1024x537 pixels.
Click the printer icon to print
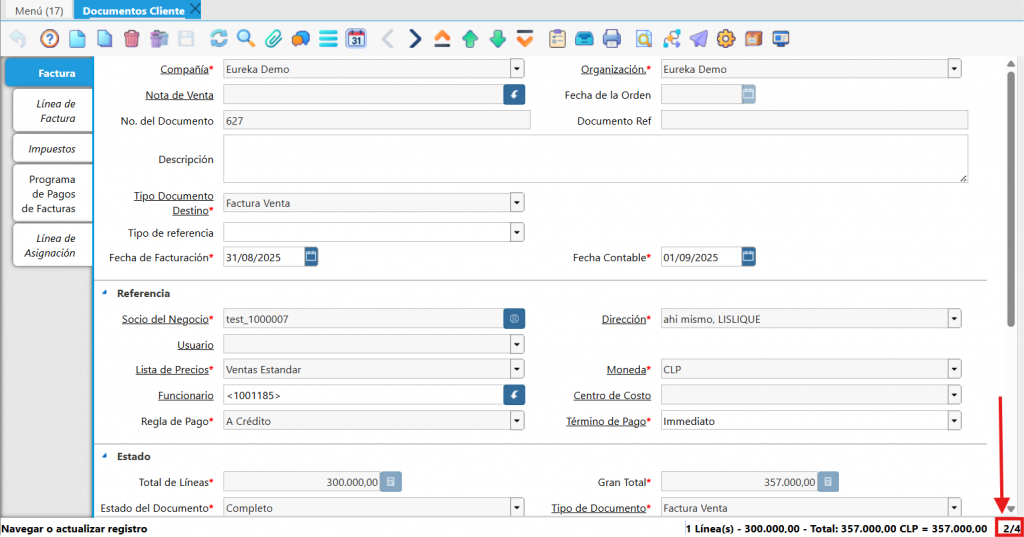click(612, 39)
